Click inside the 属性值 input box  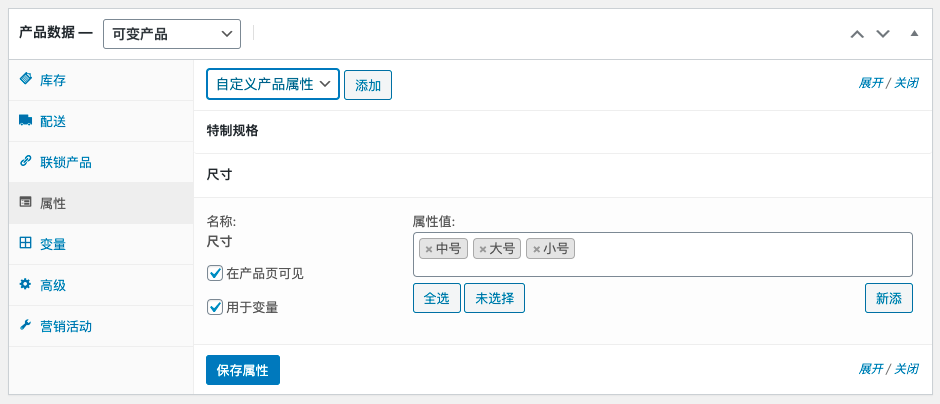[662, 255]
